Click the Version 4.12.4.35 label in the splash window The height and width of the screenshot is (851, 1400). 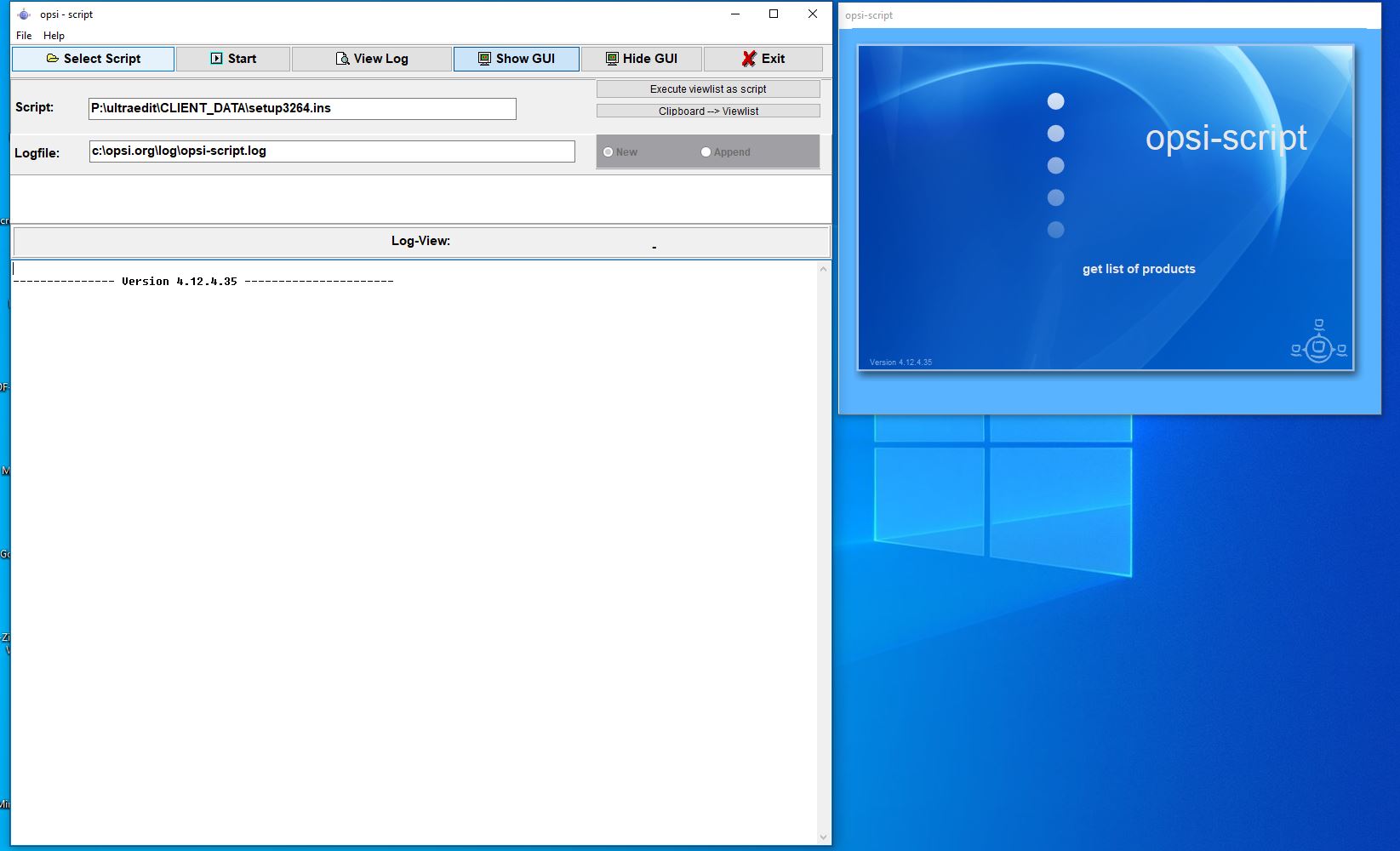click(x=900, y=363)
